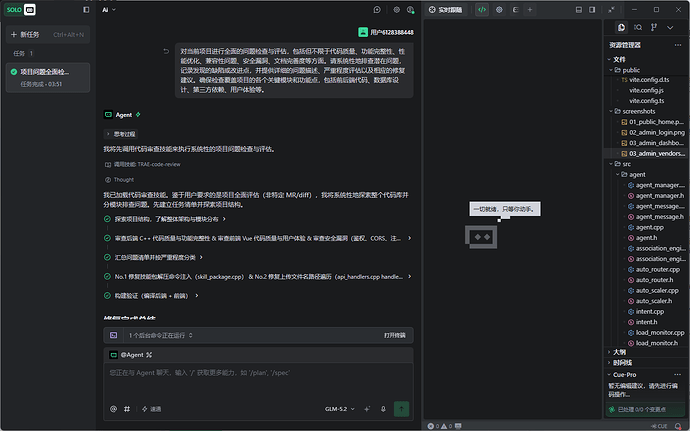Open the notification bell in status bar
The width and height of the screenshot is (690, 431).
pyautogui.click(x=678, y=426)
